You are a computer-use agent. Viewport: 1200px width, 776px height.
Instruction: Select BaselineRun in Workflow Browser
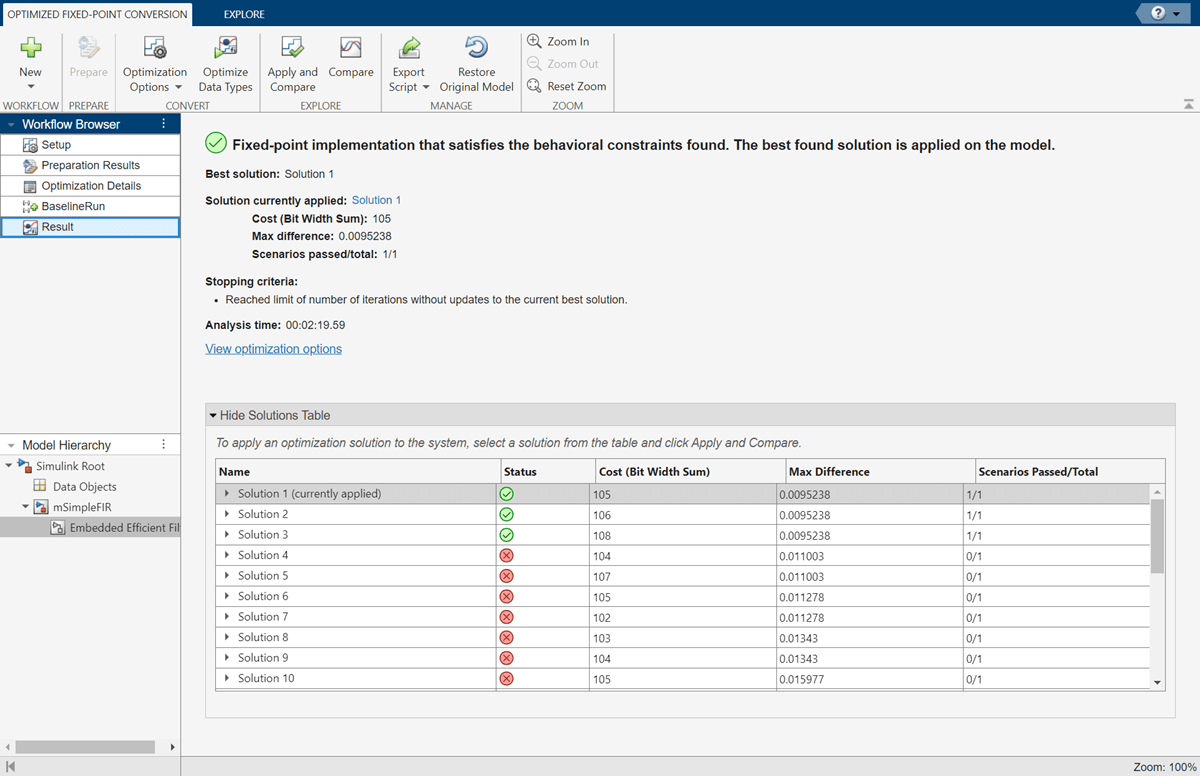72,206
